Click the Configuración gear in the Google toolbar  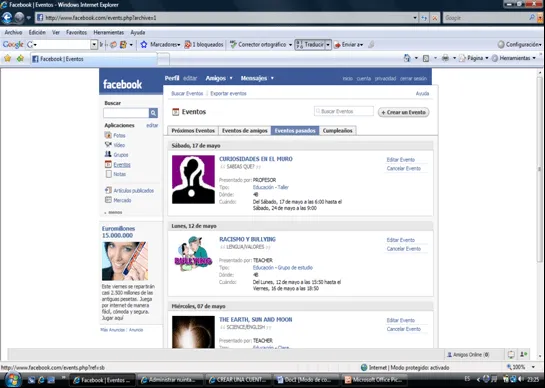501,45
